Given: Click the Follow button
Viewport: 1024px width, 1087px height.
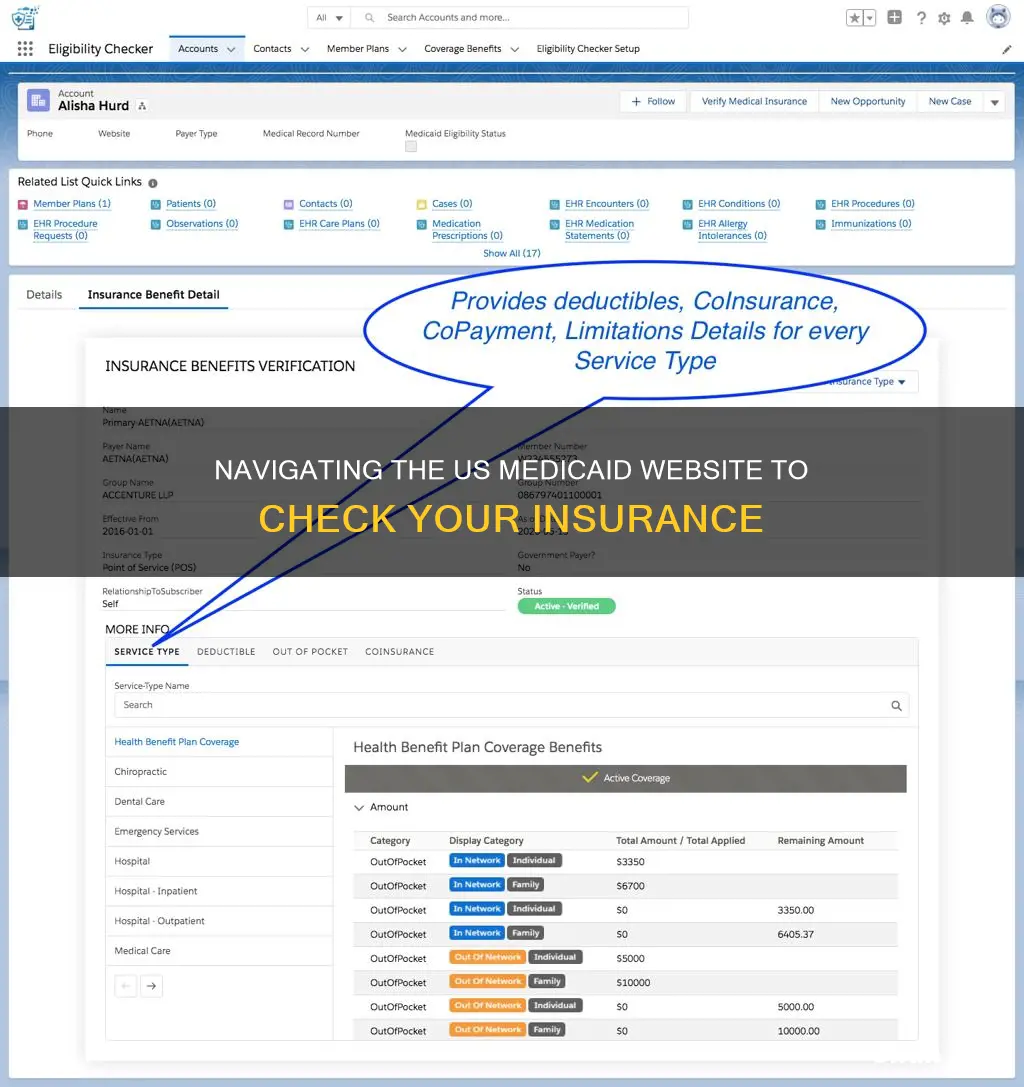Looking at the screenshot, I should point(653,101).
